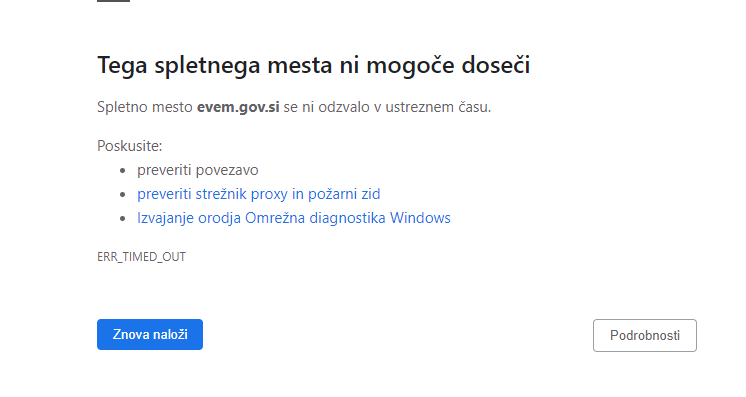Click the preveriti povezavo suggestion text
This screenshot has height=397, width=746.
197,170
